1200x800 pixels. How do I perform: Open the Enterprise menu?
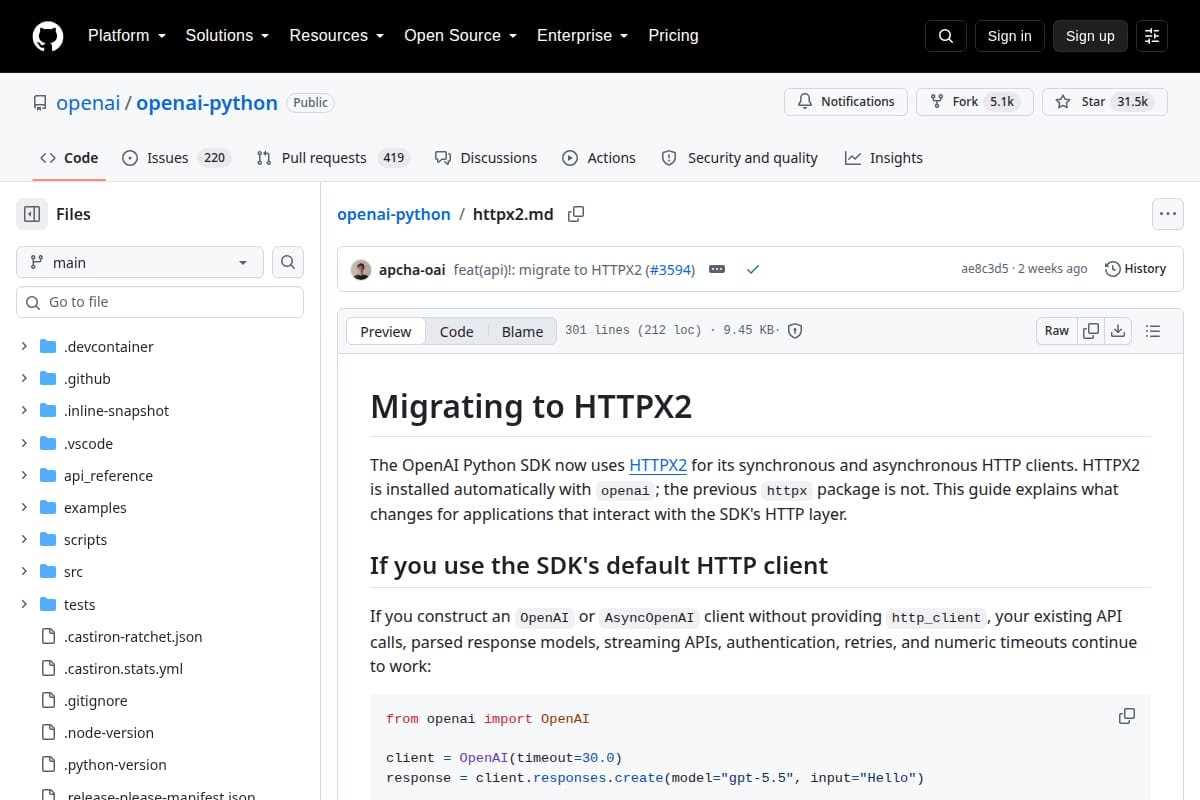(x=582, y=36)
